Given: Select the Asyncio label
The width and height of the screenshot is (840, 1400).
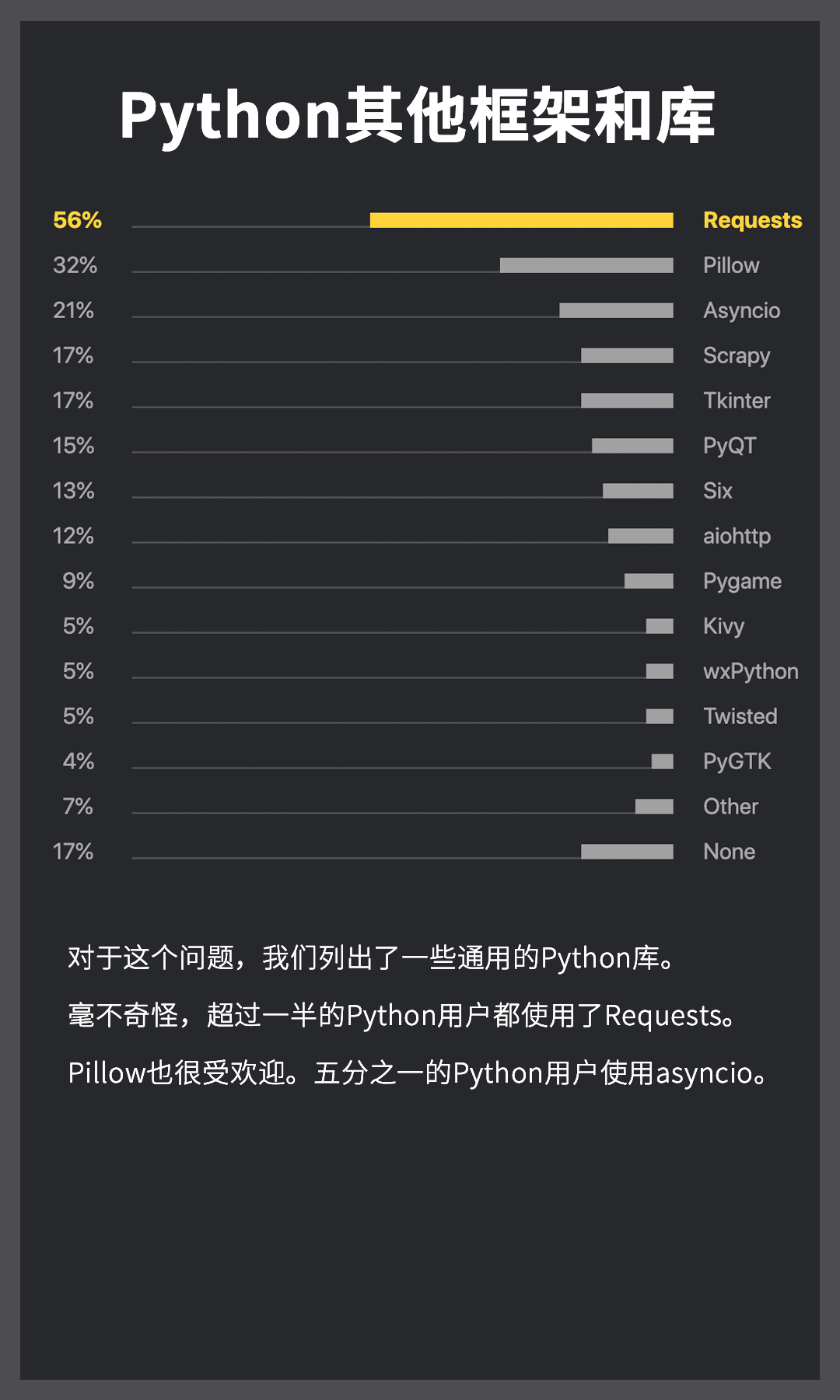Looking at the screenshot, I should 741,311.
